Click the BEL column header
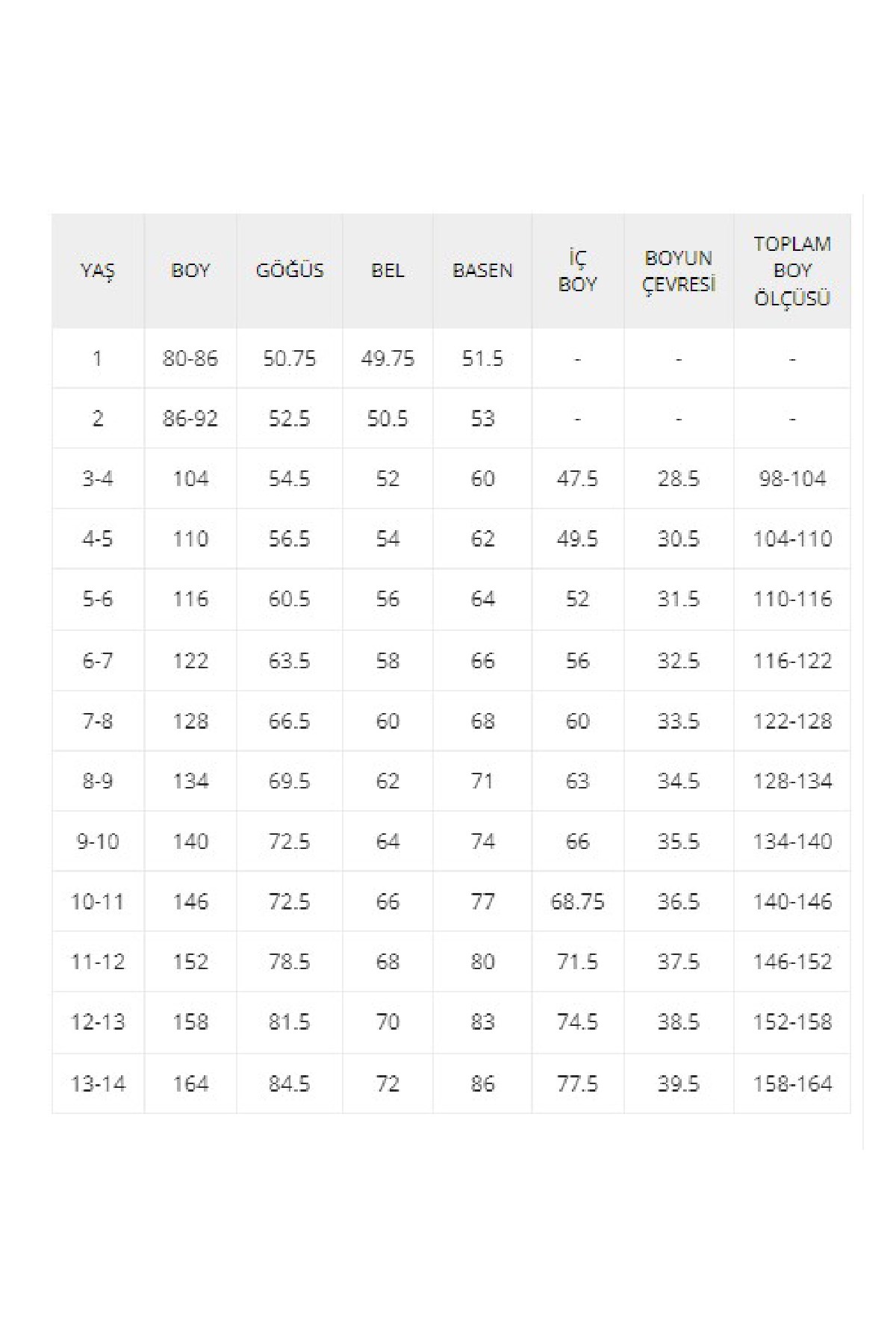 click(x=388, y=271)
